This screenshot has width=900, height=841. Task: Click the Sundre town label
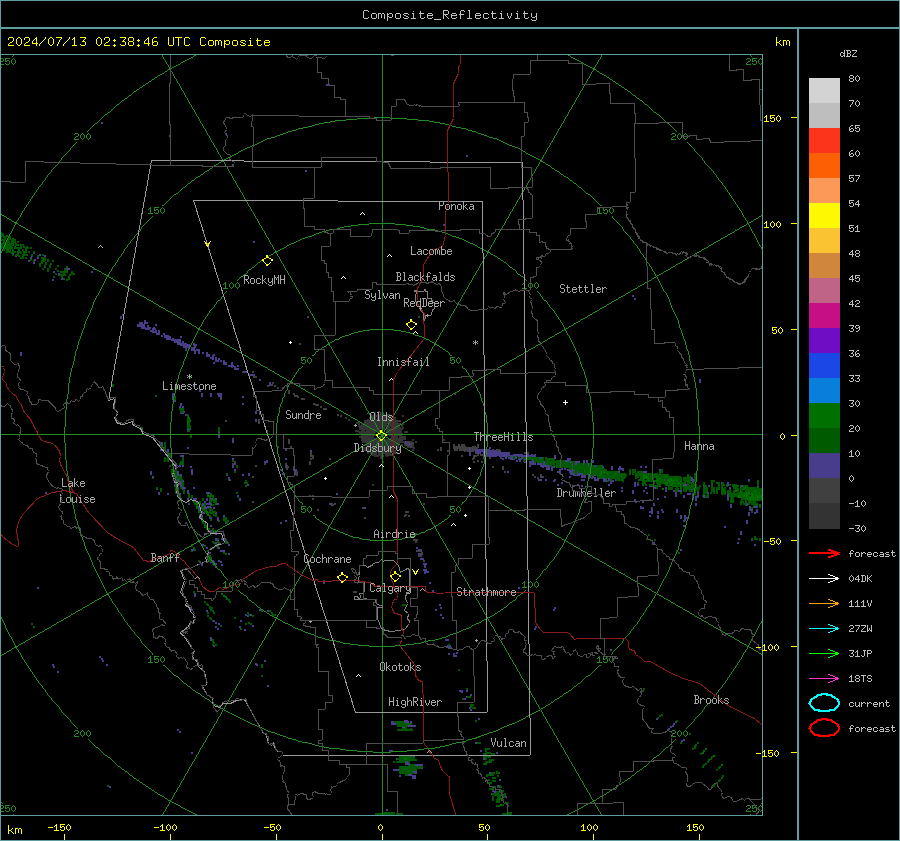pyautogui.click(x=303, y=415)
